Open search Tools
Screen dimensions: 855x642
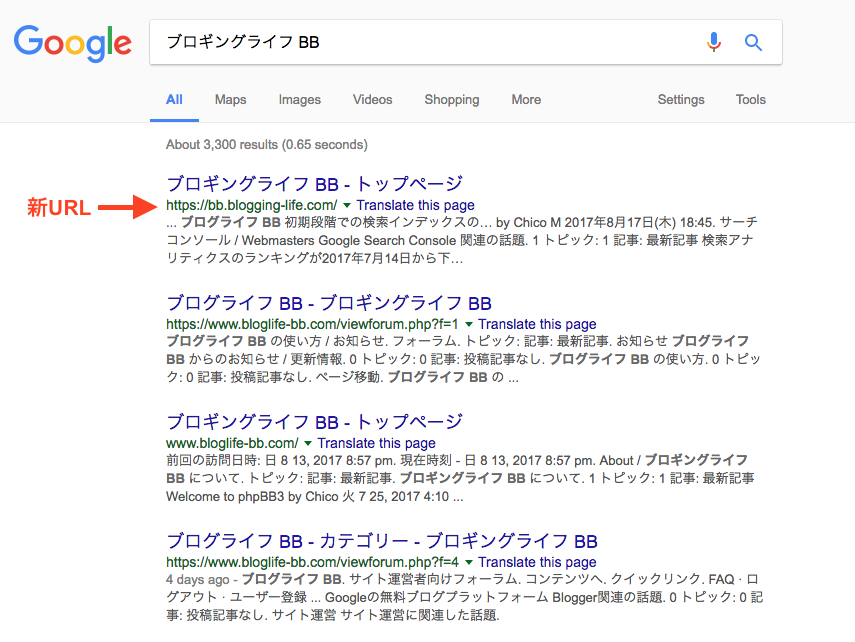pyautogui.click(x=751, y=100)
